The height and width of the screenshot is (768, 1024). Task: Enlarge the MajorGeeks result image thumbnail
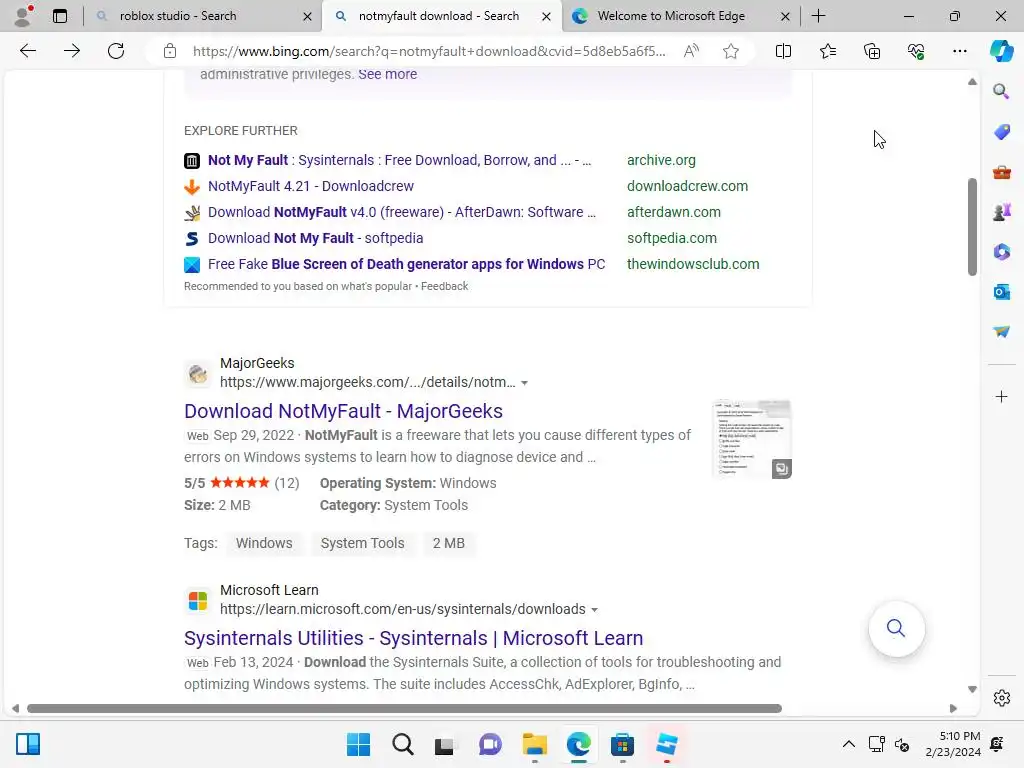click(781, 468)
